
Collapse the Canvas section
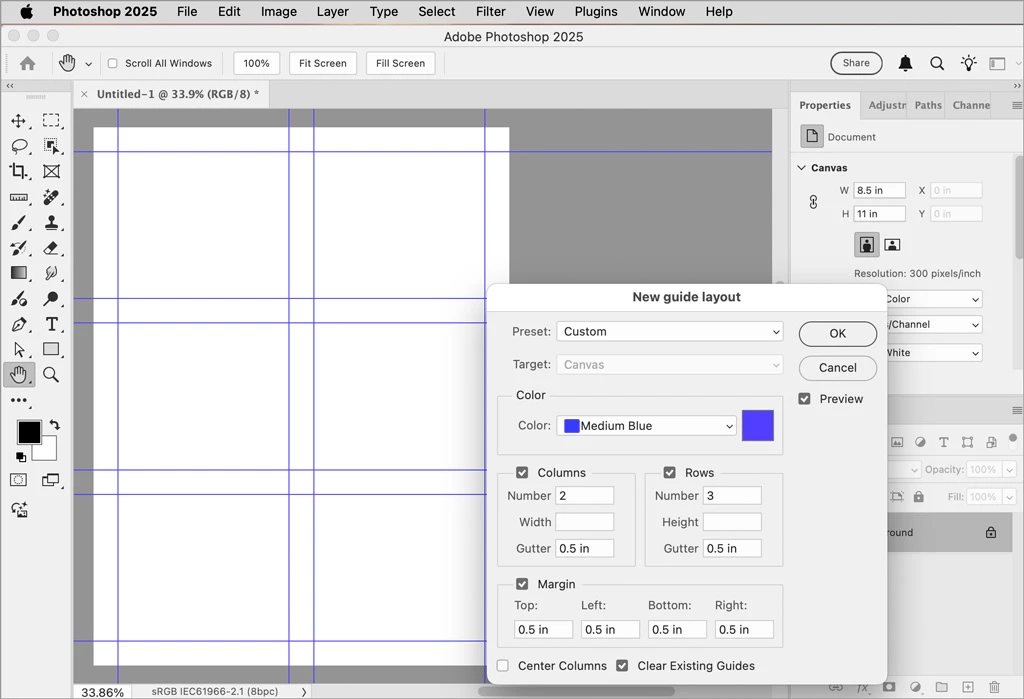[x=802, y=168]
